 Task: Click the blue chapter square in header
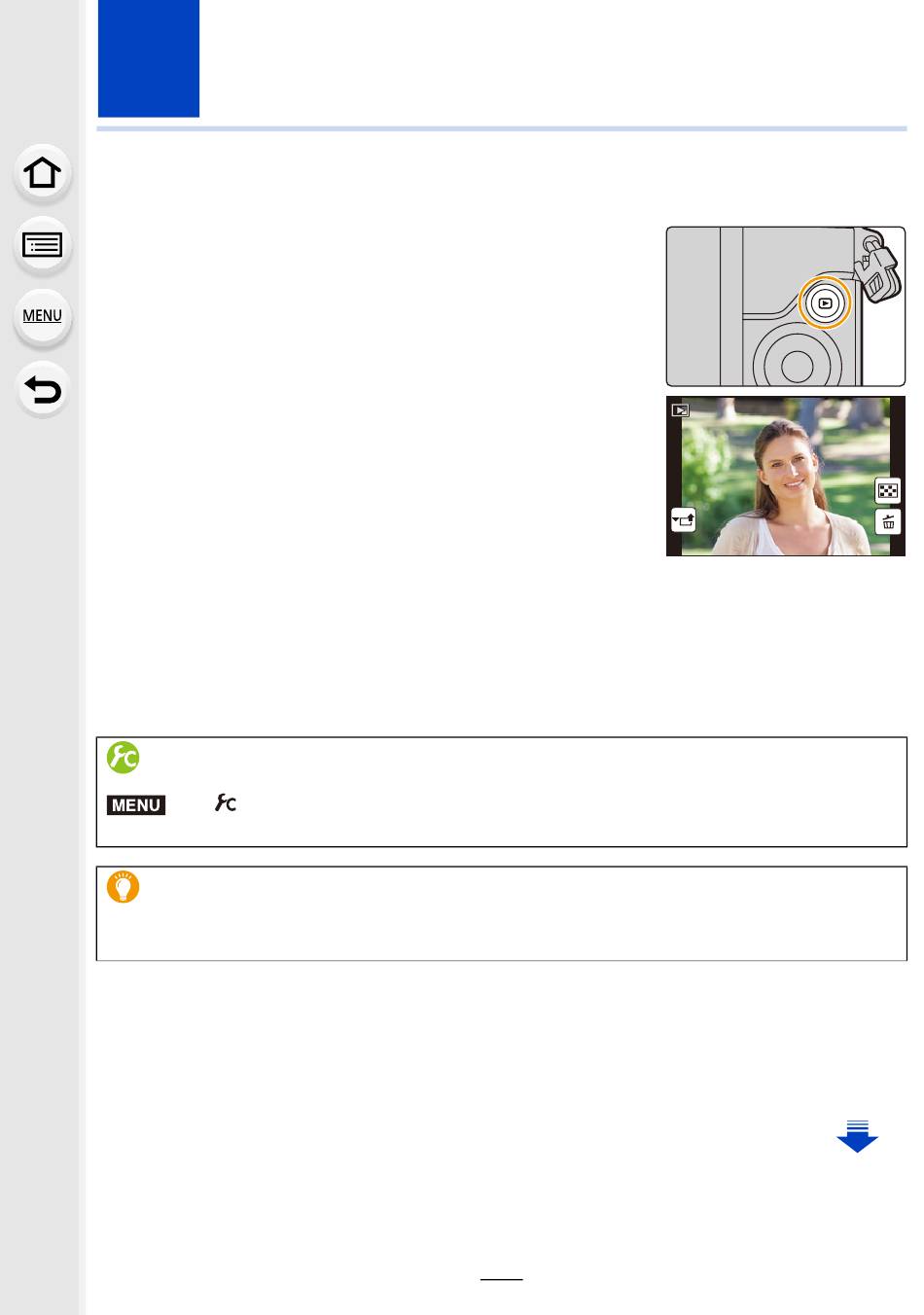click(x=149, y=58)
